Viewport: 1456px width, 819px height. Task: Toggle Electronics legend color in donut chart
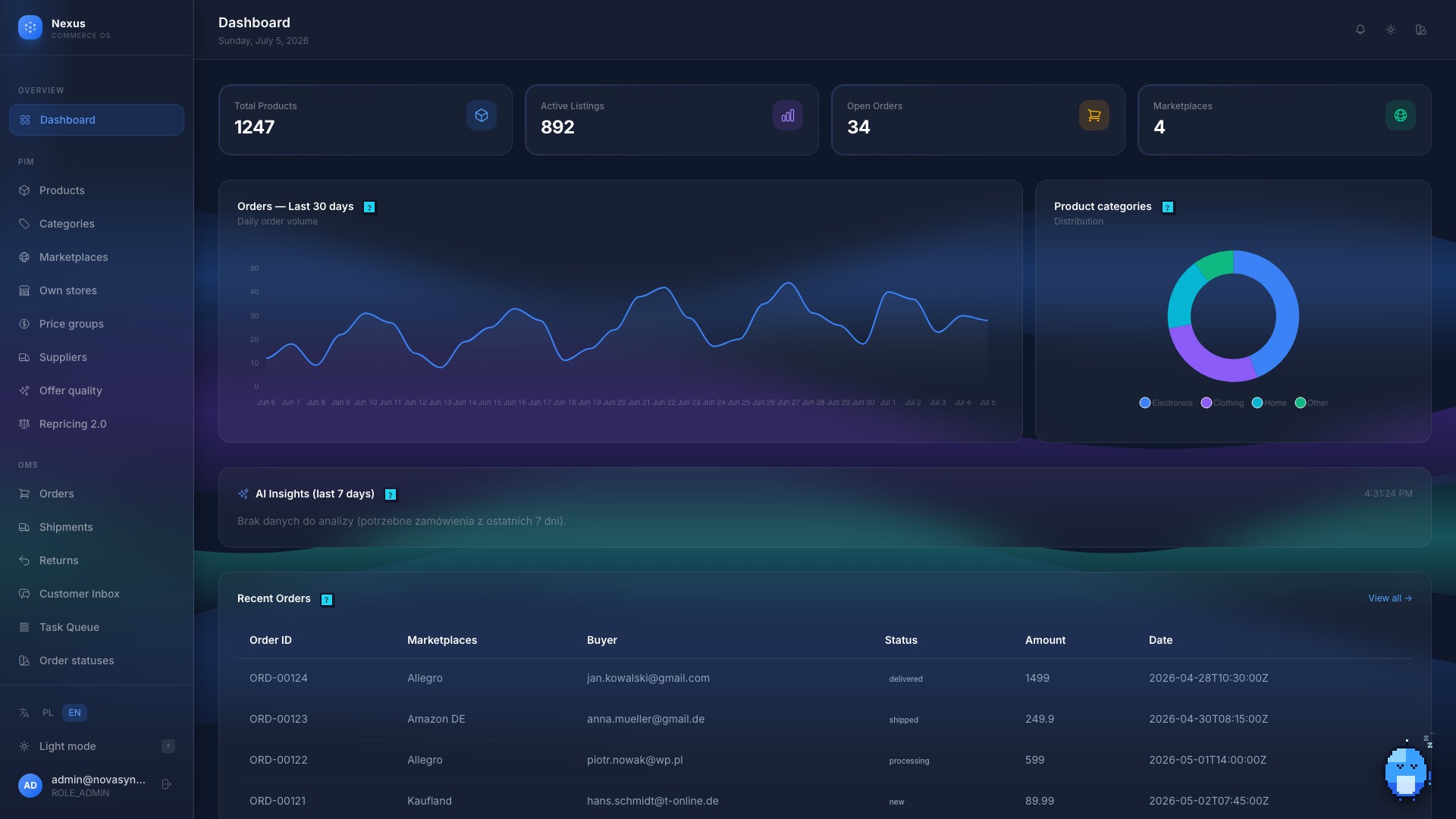(x=1145, y=403)
